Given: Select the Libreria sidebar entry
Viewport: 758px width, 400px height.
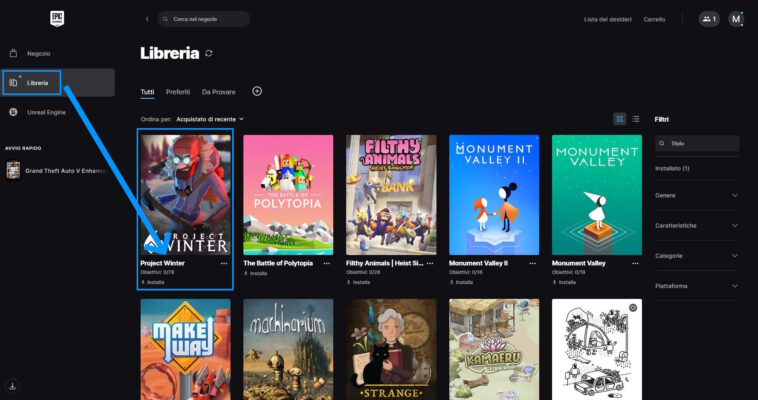Looking at the screenshot, I should point(58,83).
